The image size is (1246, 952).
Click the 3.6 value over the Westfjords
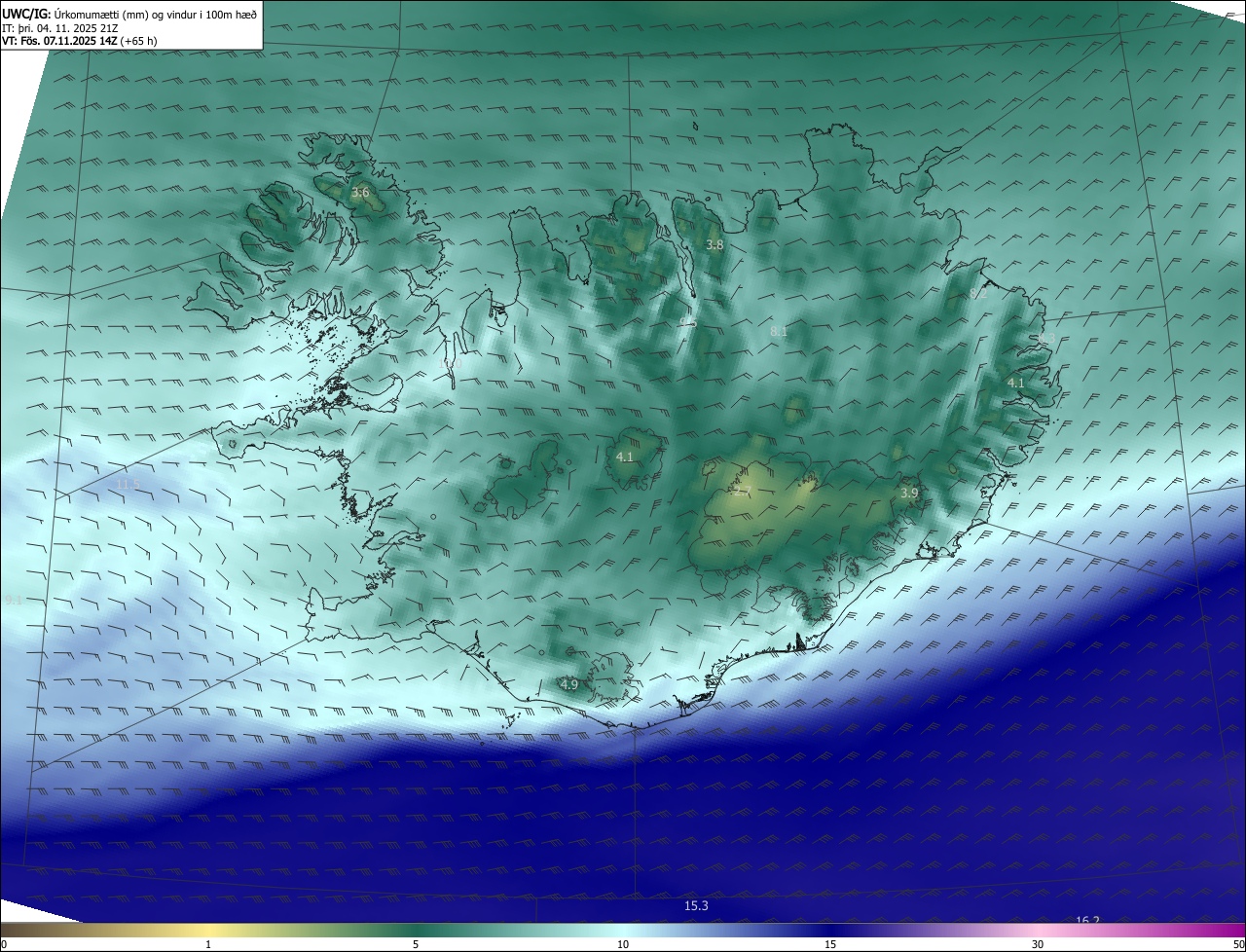pos(360,193)
